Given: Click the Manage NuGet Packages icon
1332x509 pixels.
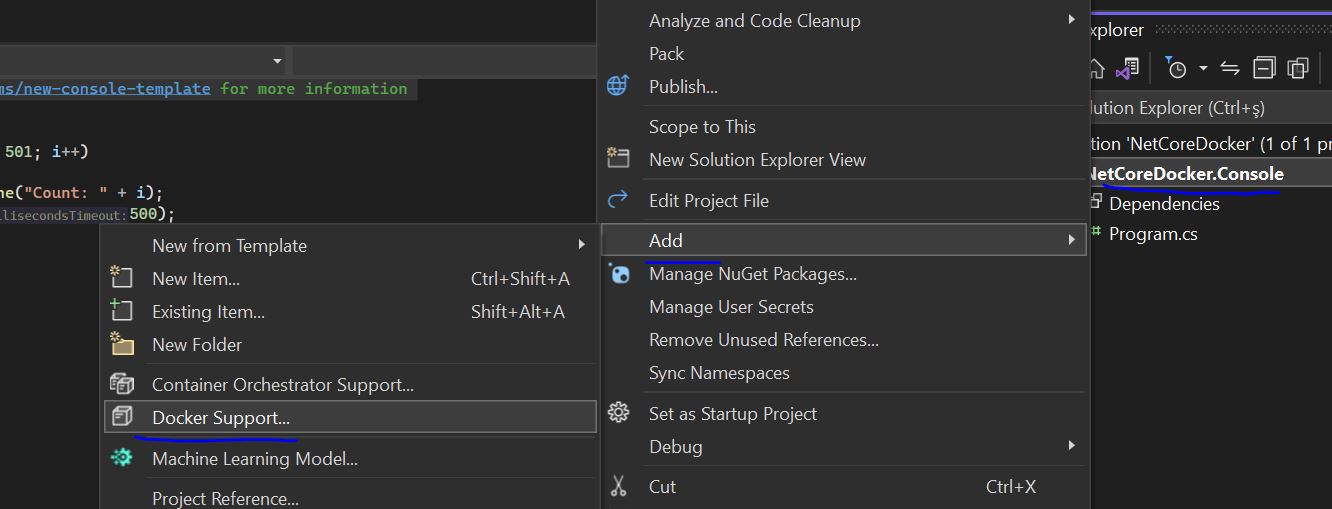Looking at the screenshot, I should pos(619,273).
